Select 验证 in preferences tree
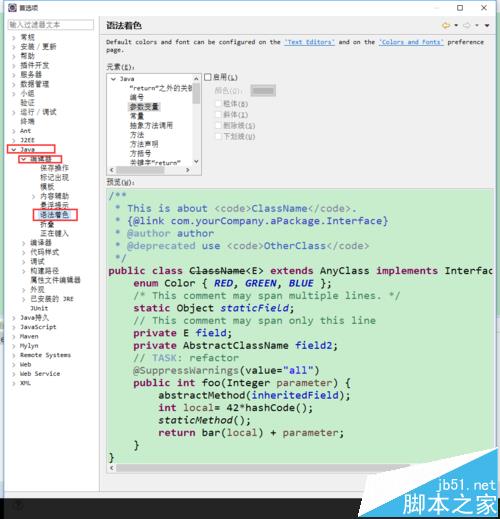 click(27, 103)
